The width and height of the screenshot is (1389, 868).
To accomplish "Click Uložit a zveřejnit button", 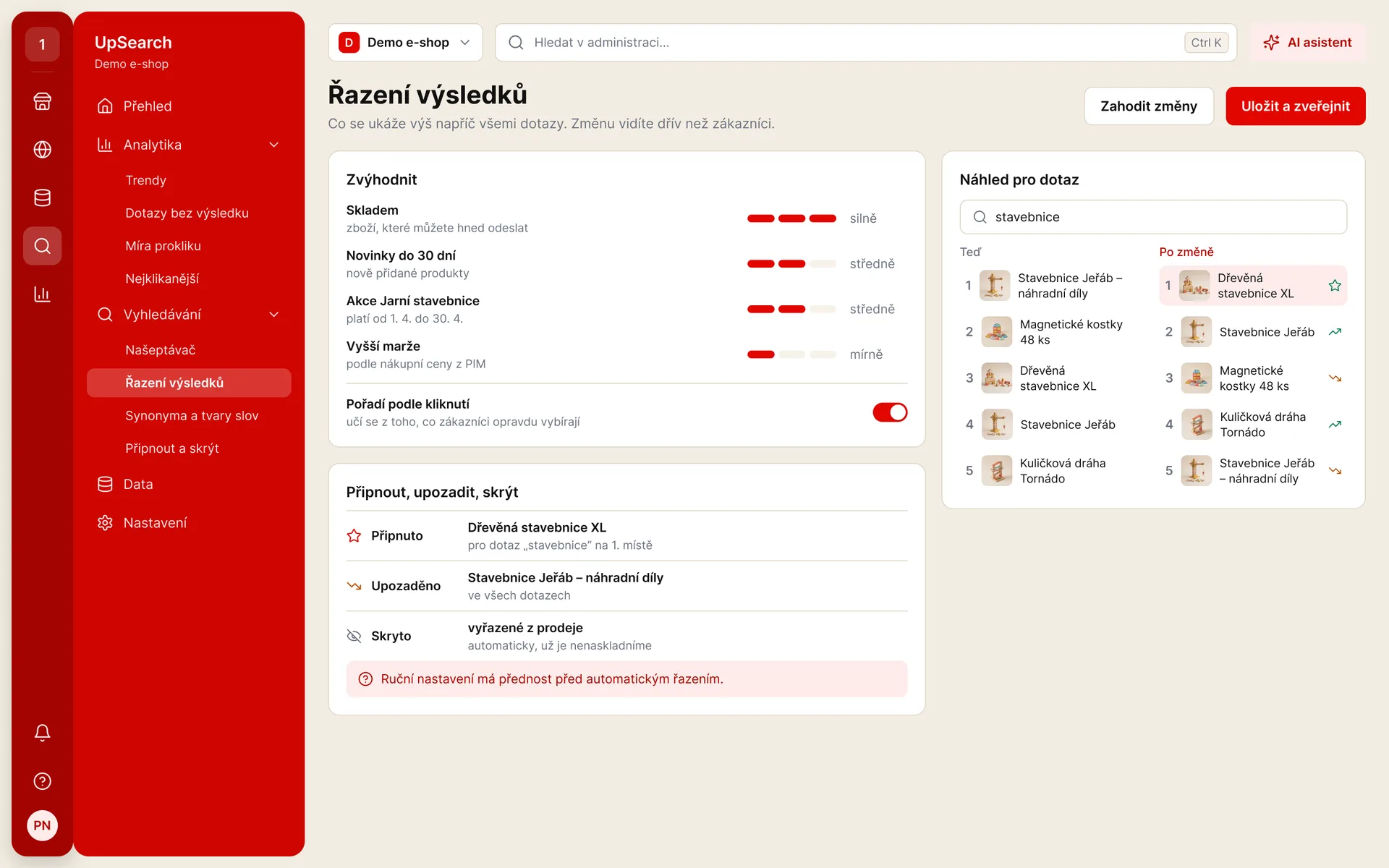I will tap(1295, 106).
